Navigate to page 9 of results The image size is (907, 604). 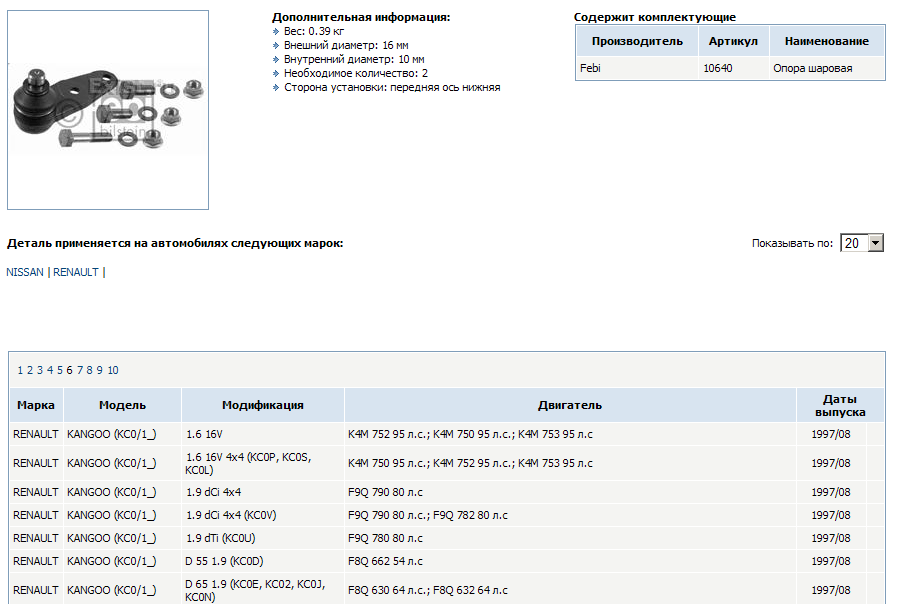(100, 370)
